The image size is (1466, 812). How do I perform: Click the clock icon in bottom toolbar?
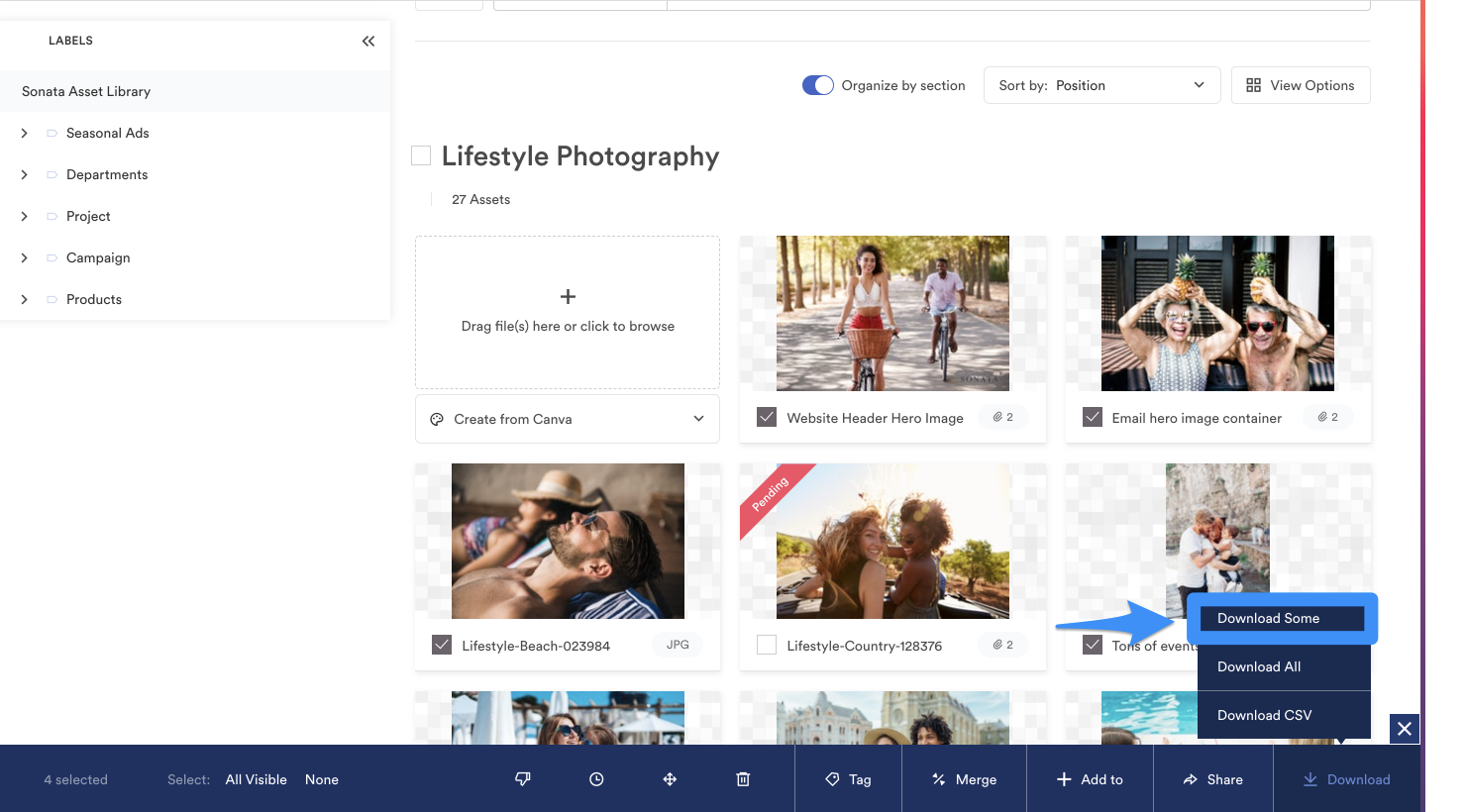click(x=596, y=779)
